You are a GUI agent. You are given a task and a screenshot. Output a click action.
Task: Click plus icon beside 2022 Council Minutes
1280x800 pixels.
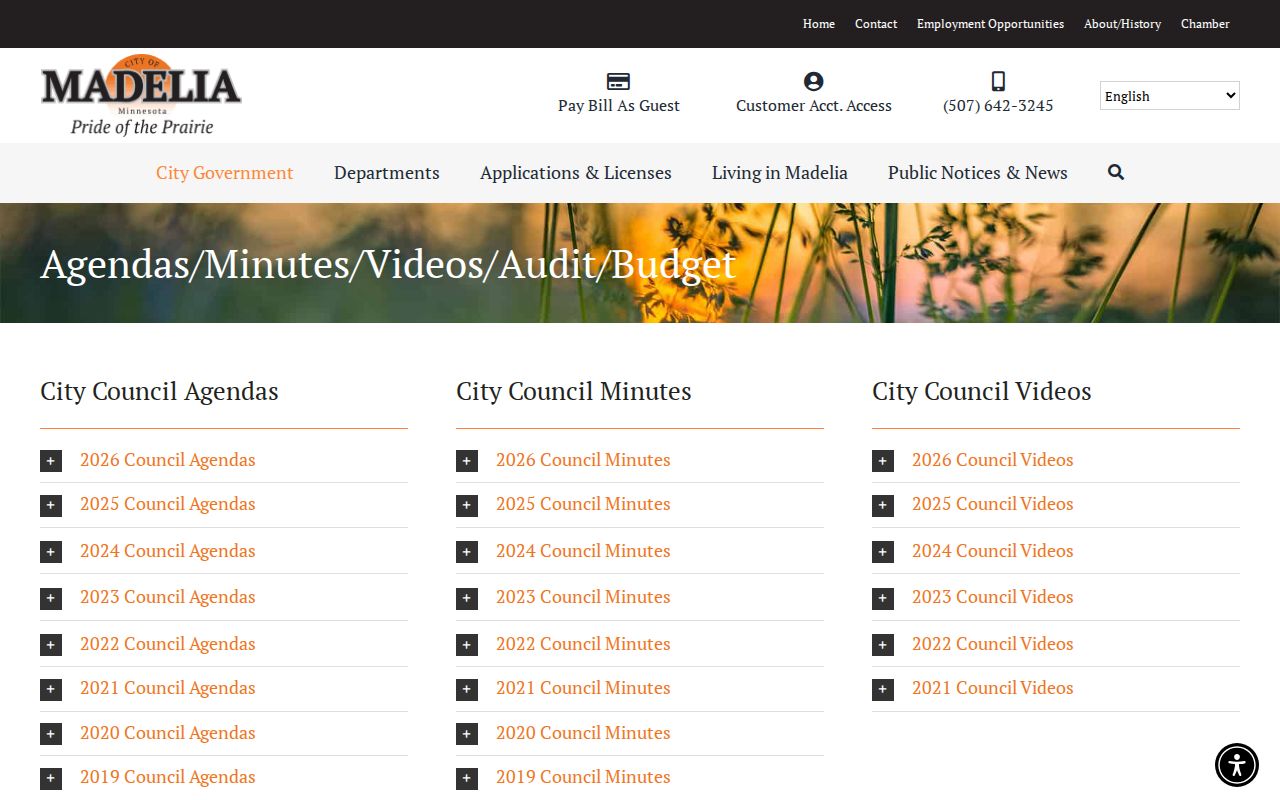tap(467, 644)
